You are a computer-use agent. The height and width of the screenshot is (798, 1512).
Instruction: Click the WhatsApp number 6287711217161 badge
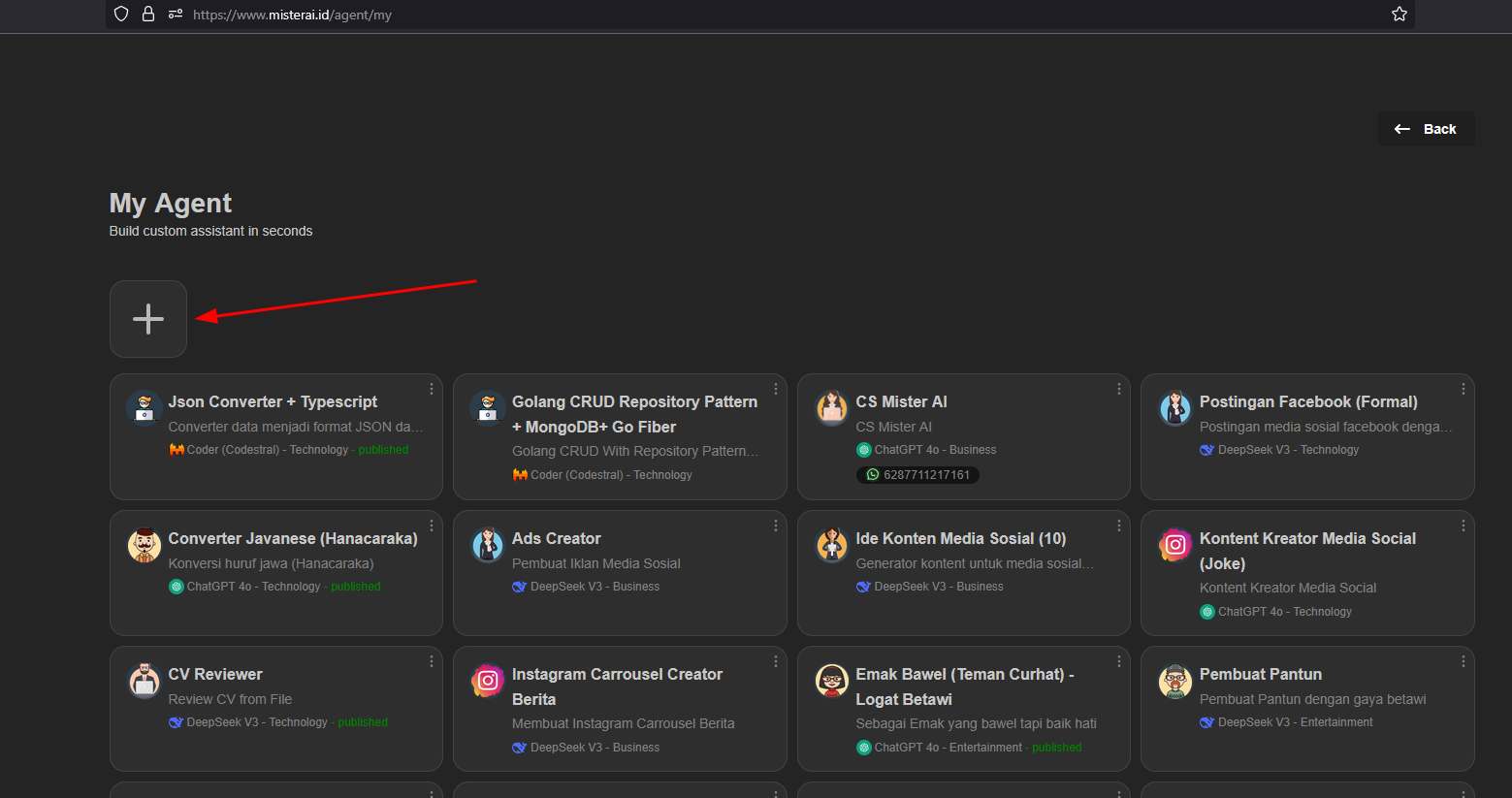click(x=917, y=475)
